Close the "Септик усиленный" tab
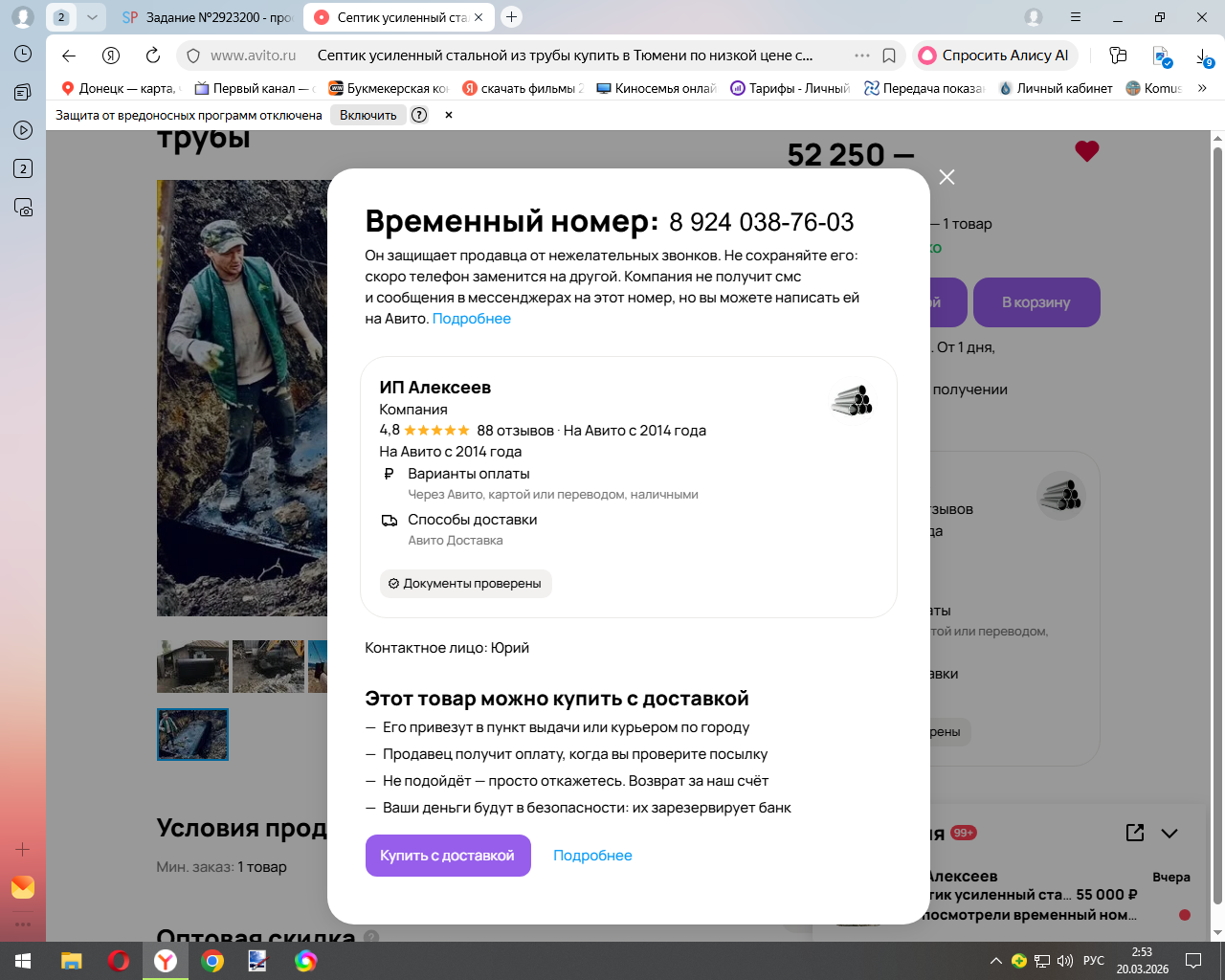This screenshot has width=1225, height=980. pos(479,17)
